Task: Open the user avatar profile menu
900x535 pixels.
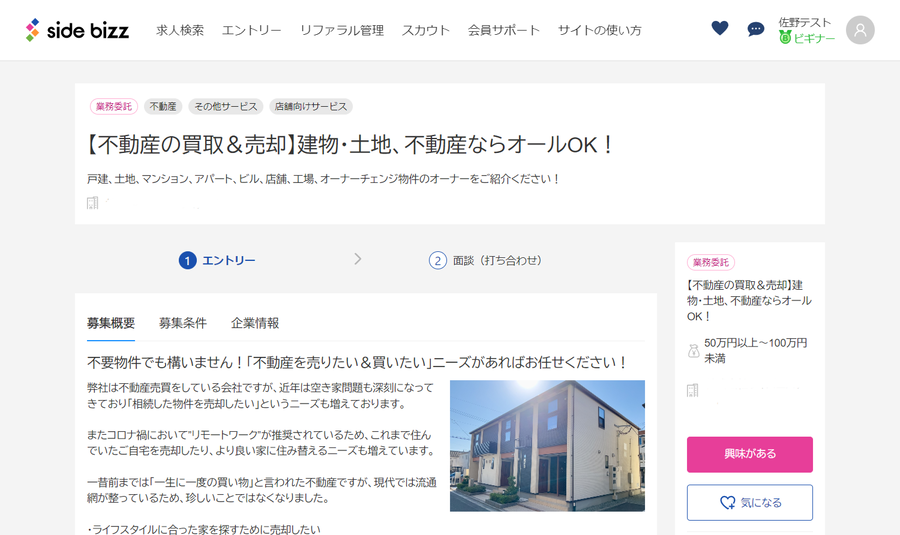Action: tap(860, 30)
